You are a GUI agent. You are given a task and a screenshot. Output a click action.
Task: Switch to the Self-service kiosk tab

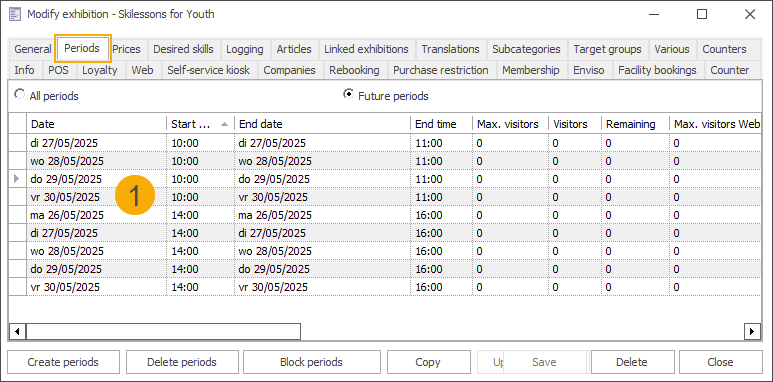pyautogui.click(x=209, y=70)
